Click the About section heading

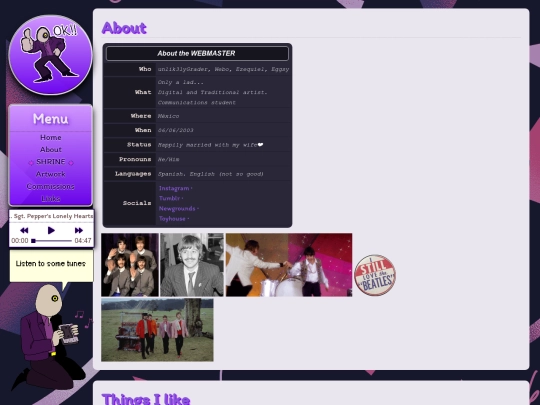pyautogui.click(x=124, y=28)
